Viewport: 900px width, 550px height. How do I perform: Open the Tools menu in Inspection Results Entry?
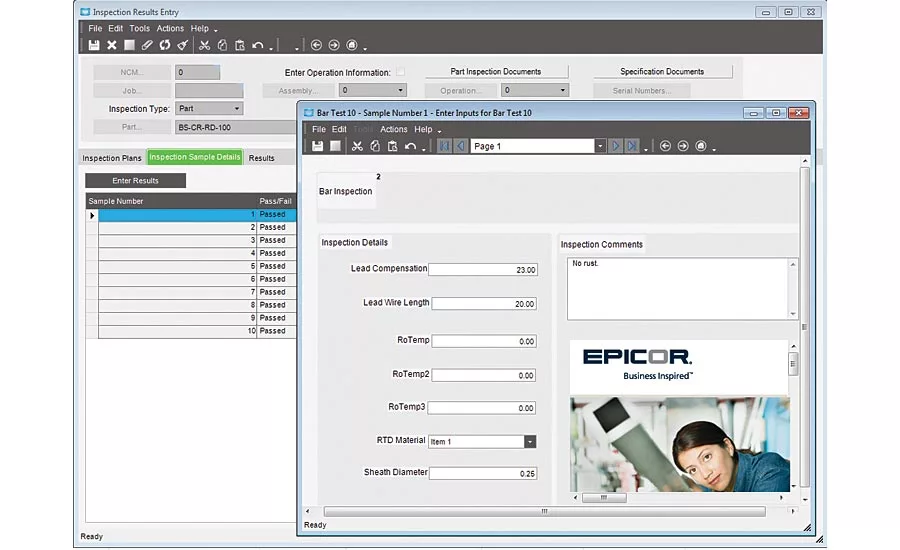coord(139,28)
